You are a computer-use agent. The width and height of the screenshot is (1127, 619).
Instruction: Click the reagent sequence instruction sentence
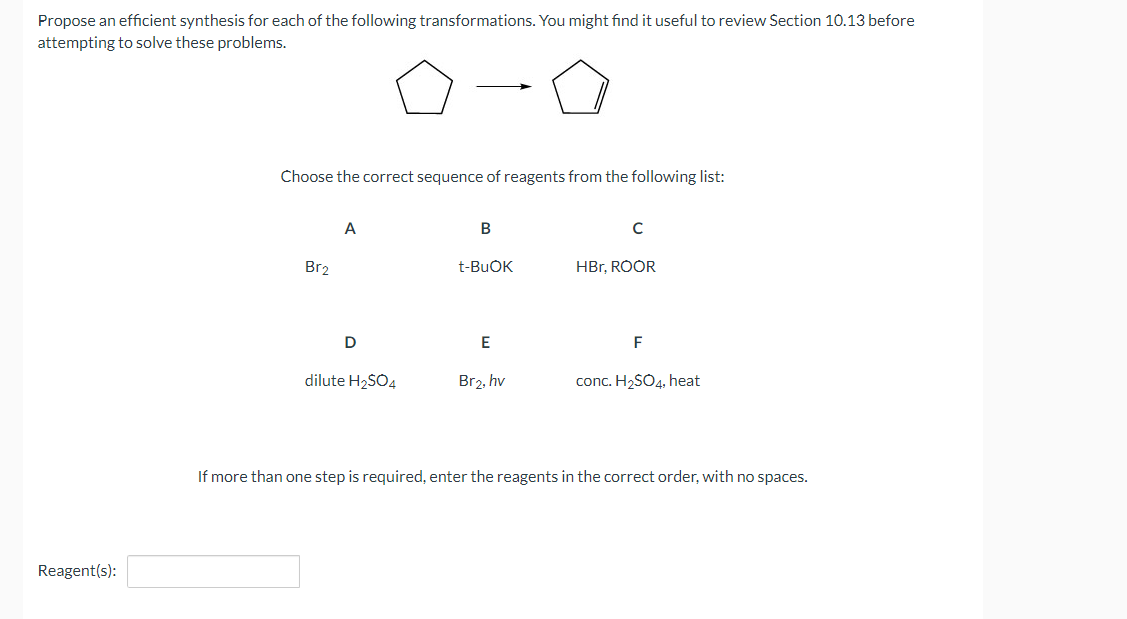coord(502,476)
